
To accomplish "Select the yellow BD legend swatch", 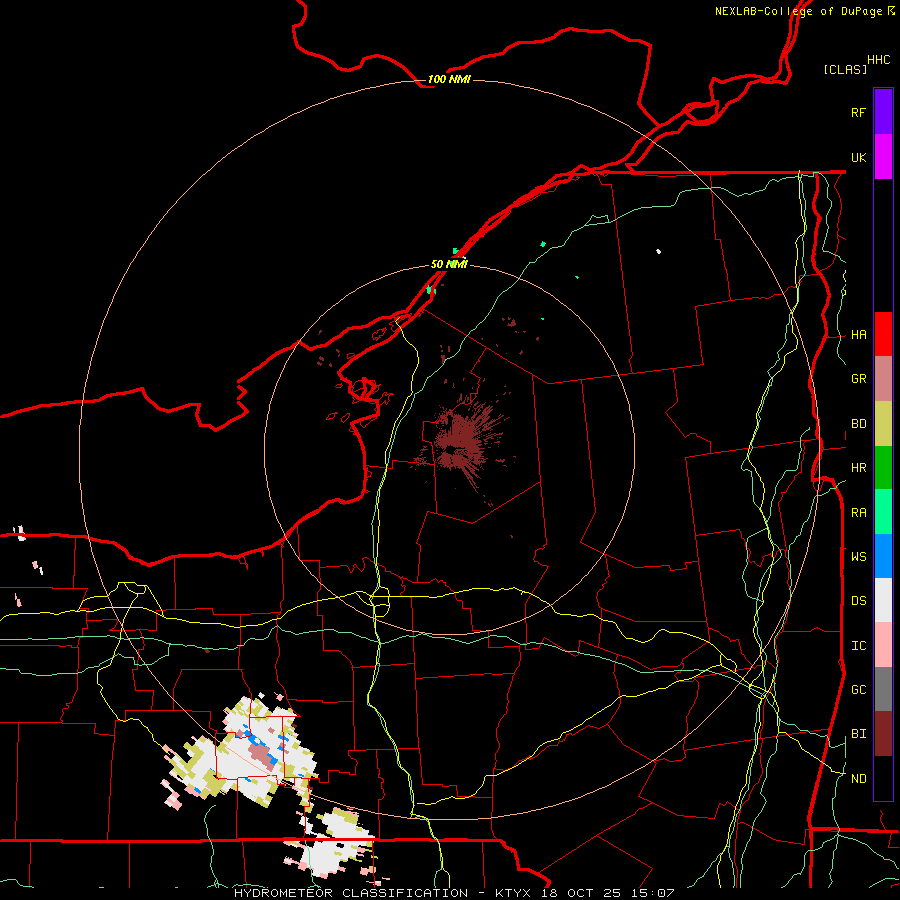I will coord(883,424).
